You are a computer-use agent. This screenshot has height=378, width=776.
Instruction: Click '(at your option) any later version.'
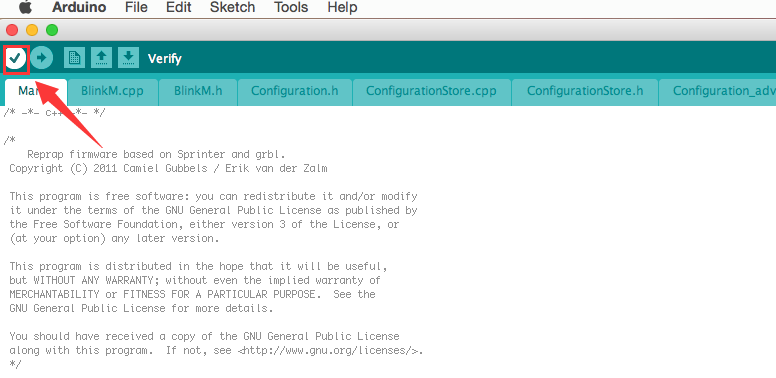pyautogui.click(x=114, y=238)
